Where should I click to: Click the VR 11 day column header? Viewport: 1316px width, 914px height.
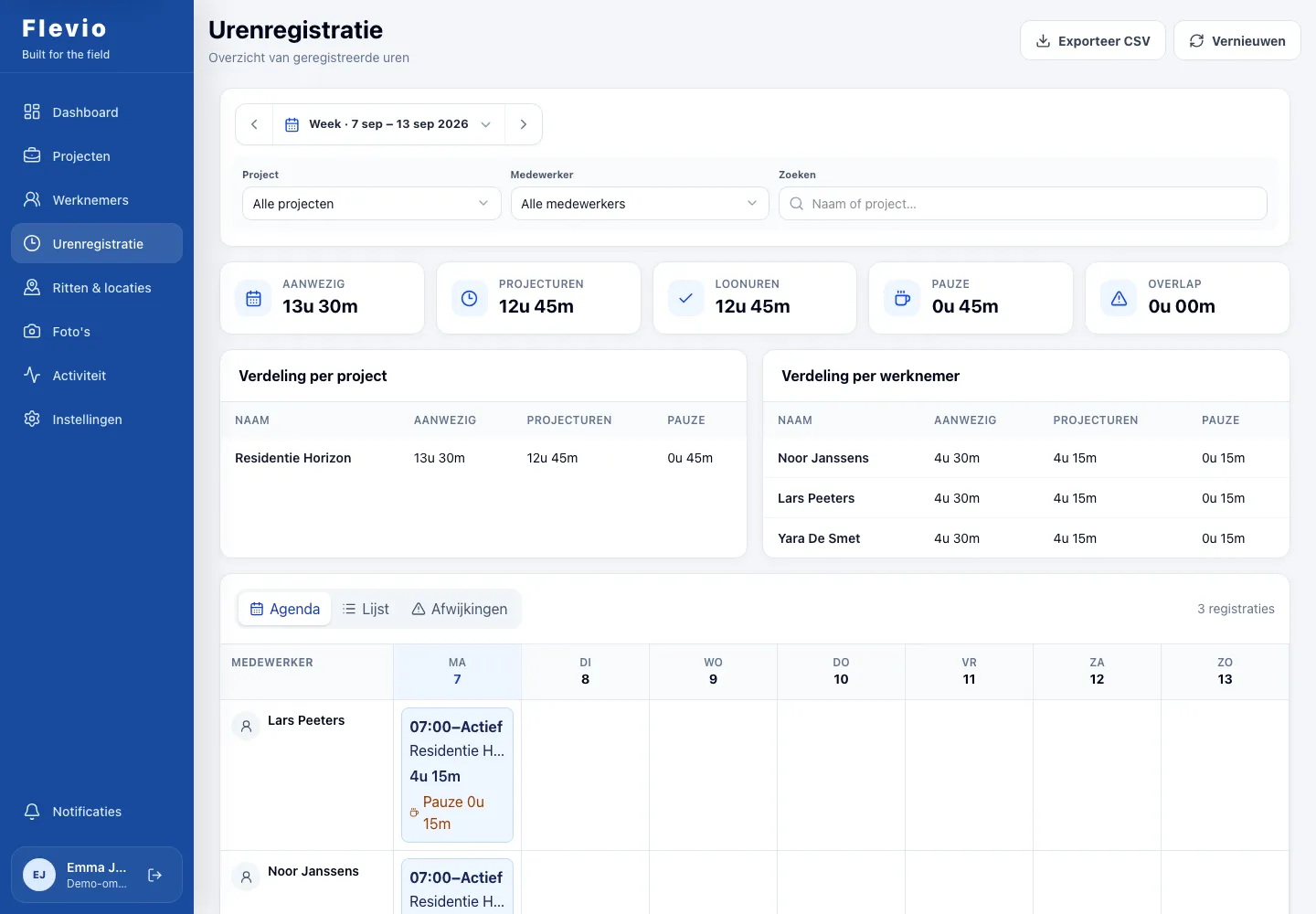click(969, 671)
